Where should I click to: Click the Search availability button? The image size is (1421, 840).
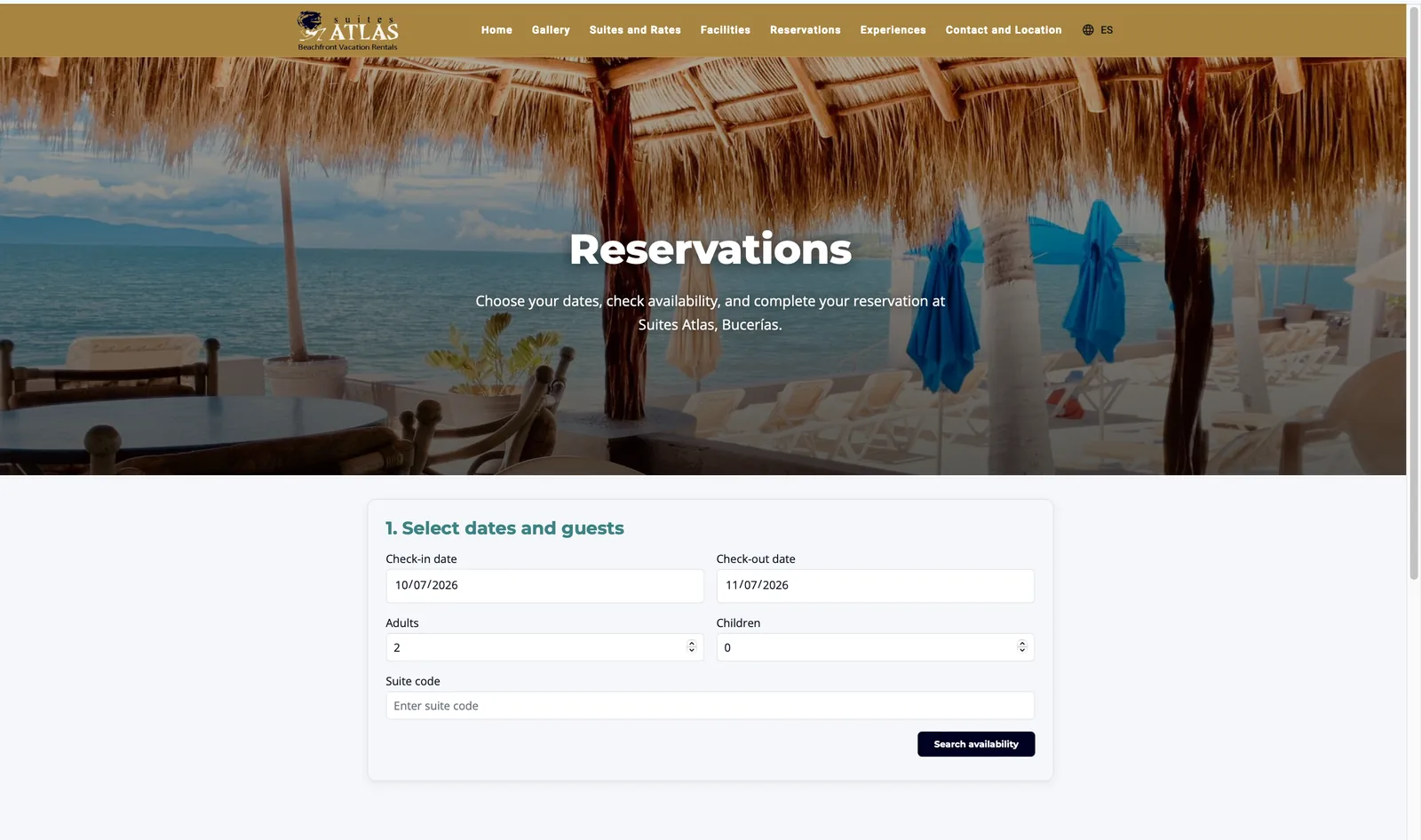pyautogui.click(x=976, y=744)
